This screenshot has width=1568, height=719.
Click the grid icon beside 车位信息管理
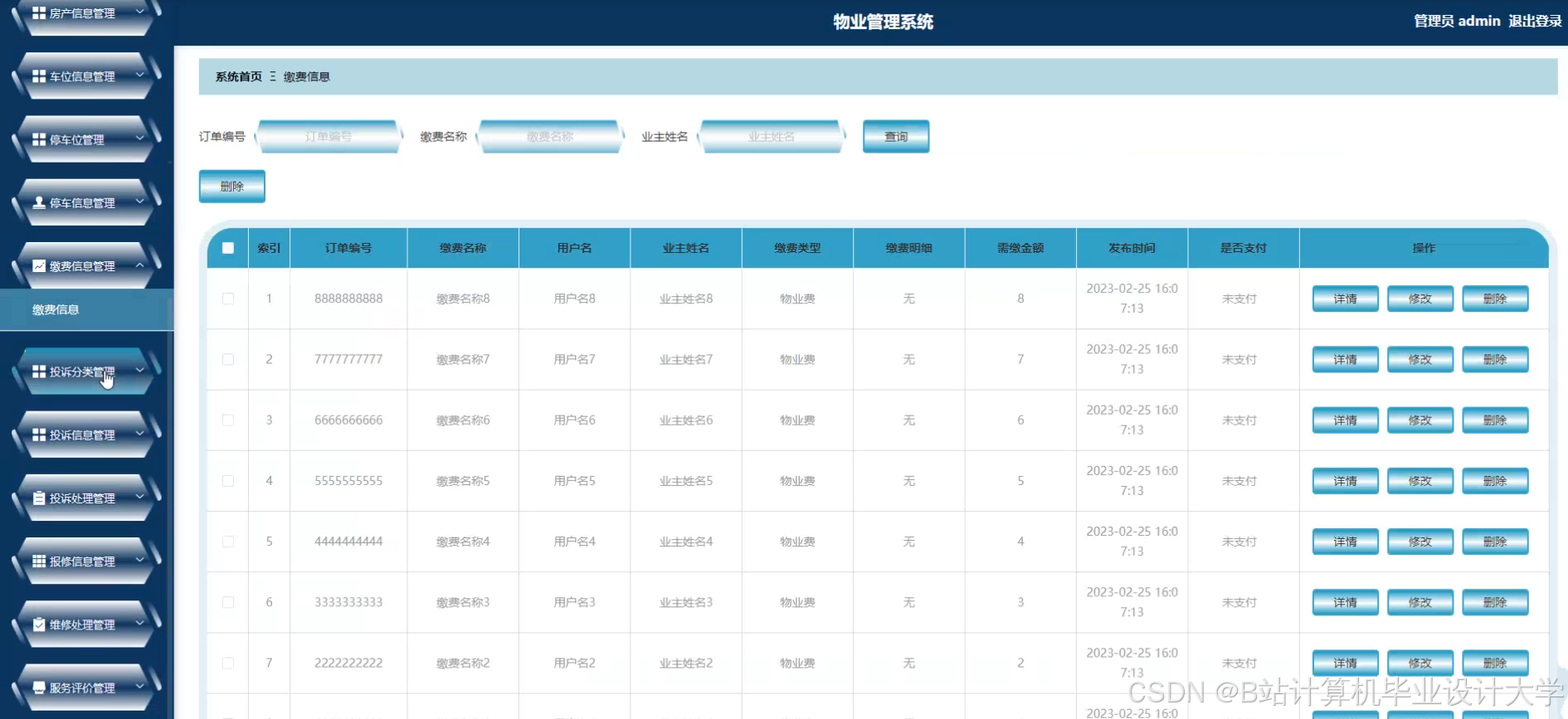(39, 76)
